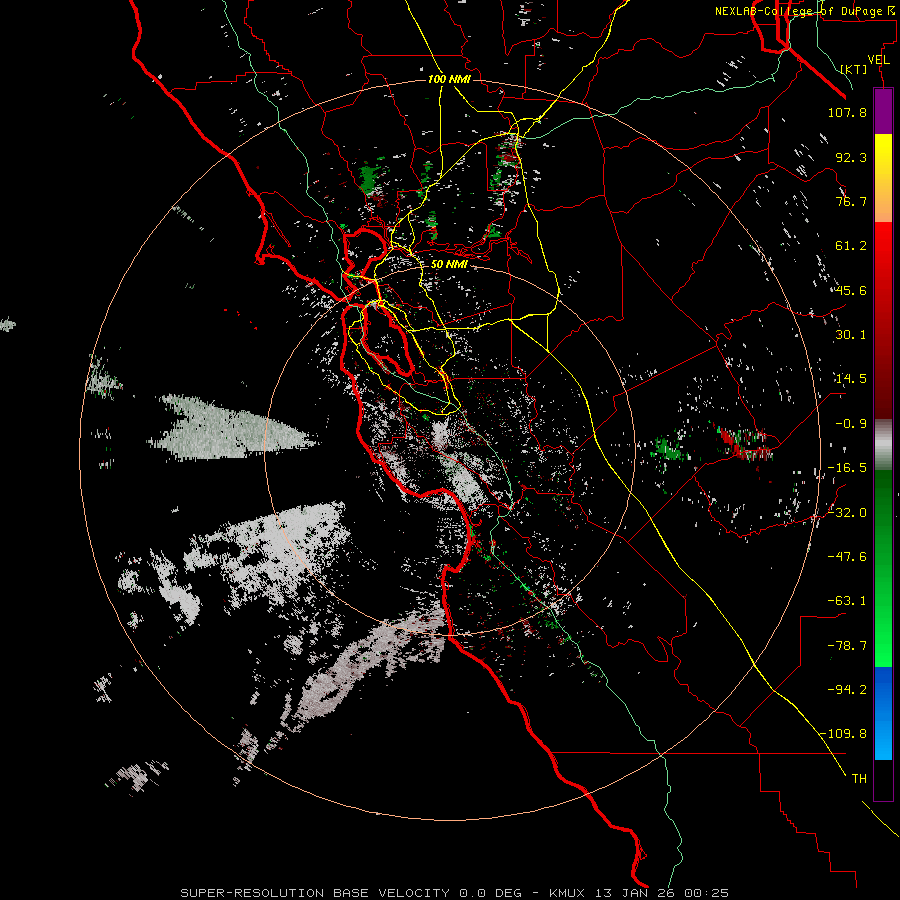Click the -78.7 legend value
900x900 pixels.
point(847,646)
